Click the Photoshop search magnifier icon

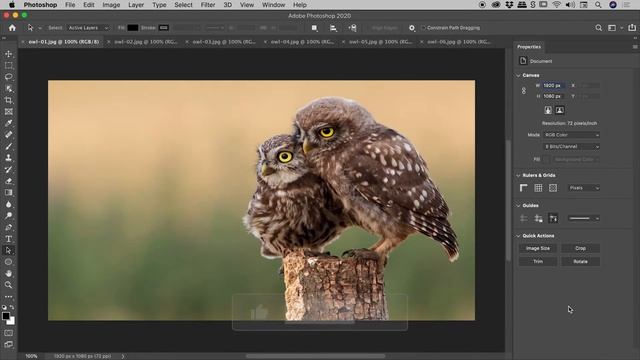[598, 28]
